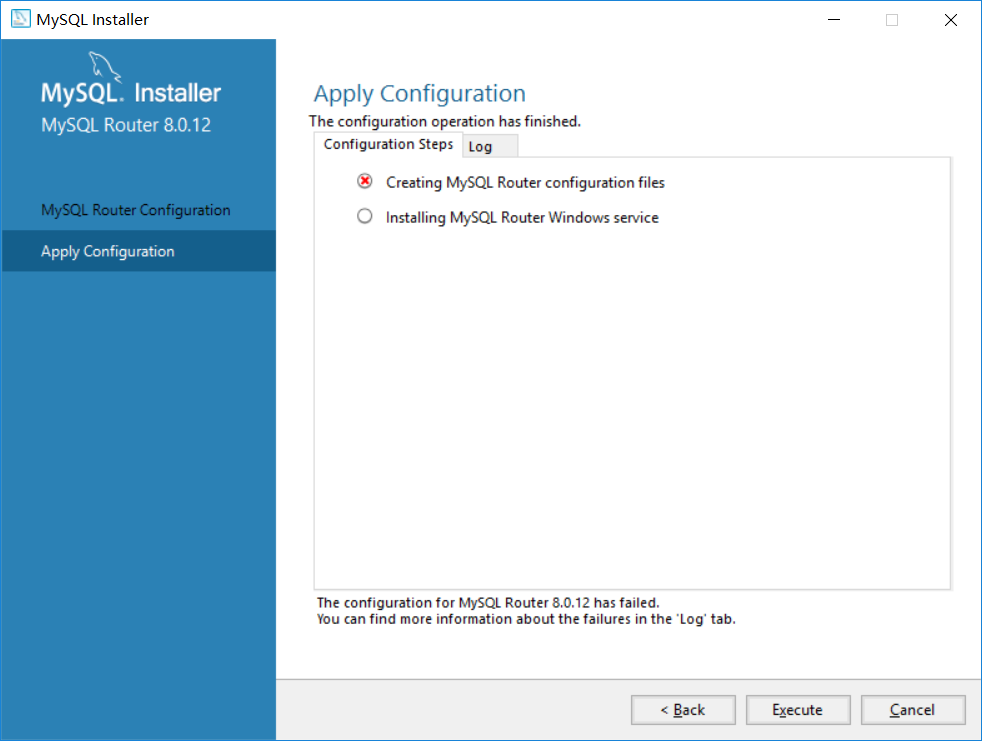Click the disabled maximize window button
Viewport: 982px width, 741px height.
892,19
